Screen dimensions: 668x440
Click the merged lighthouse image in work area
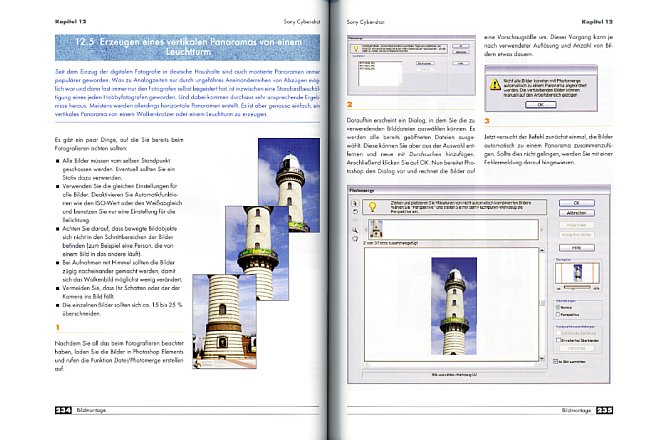click(x=454, y=306)
